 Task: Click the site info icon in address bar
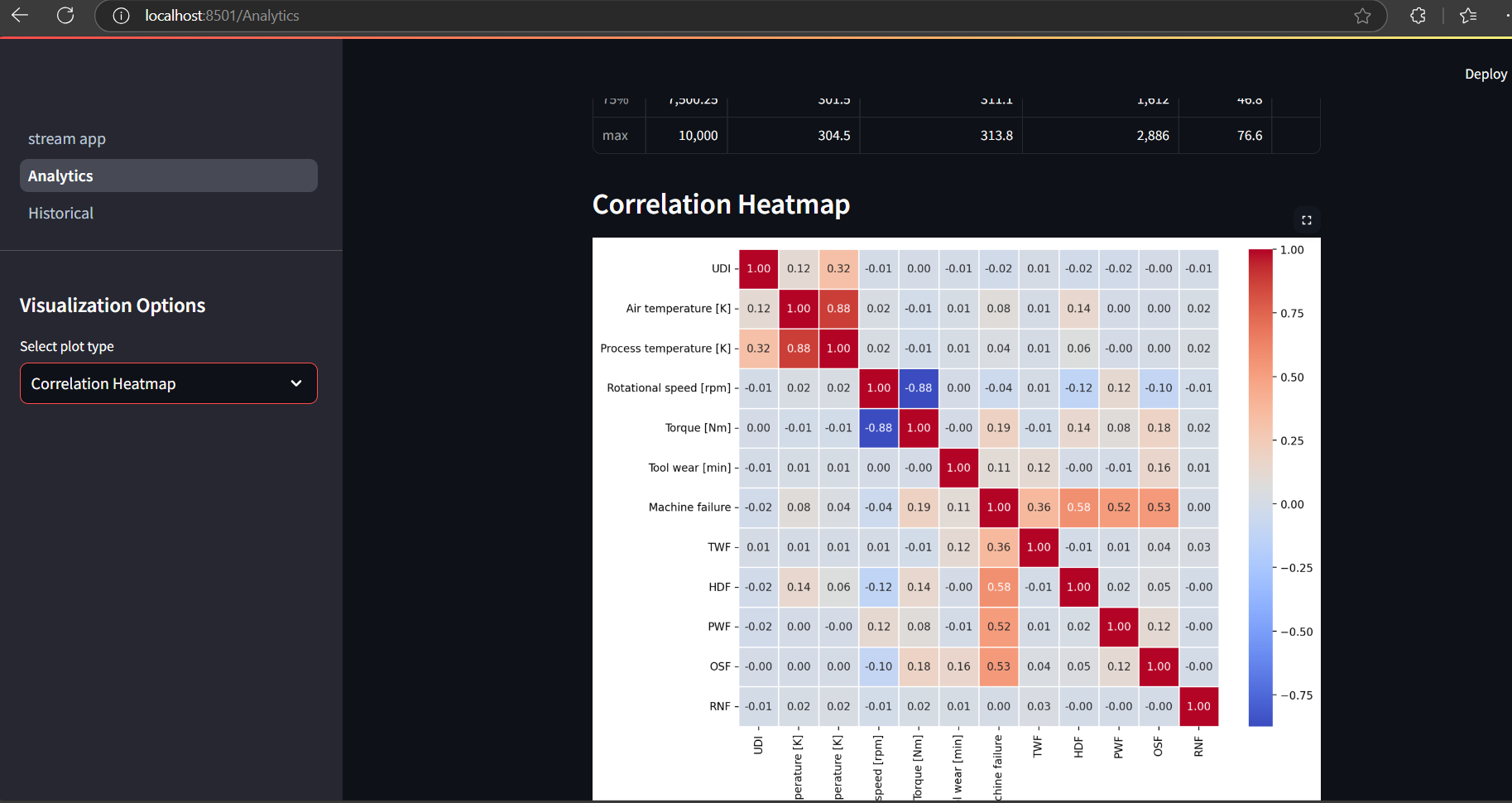point(121,16)
